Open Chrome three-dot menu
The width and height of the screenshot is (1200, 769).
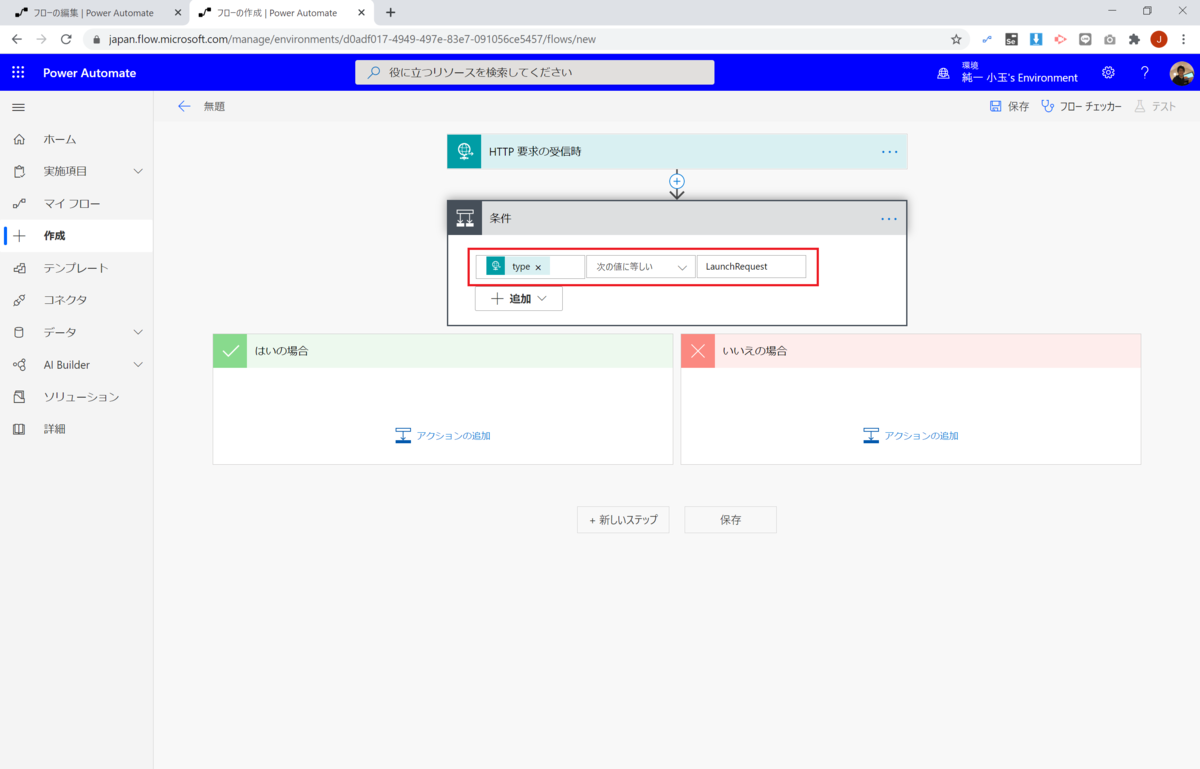coord(1184,39)
